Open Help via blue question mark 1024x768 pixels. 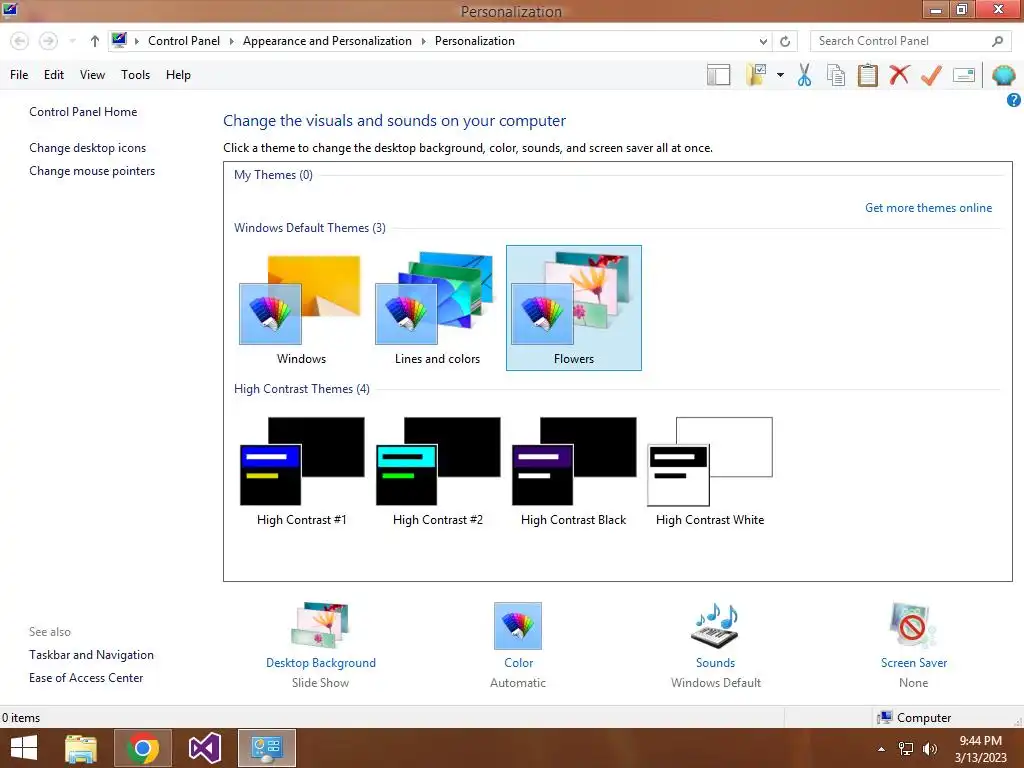pyautogui.click(x=1014, y=100)
